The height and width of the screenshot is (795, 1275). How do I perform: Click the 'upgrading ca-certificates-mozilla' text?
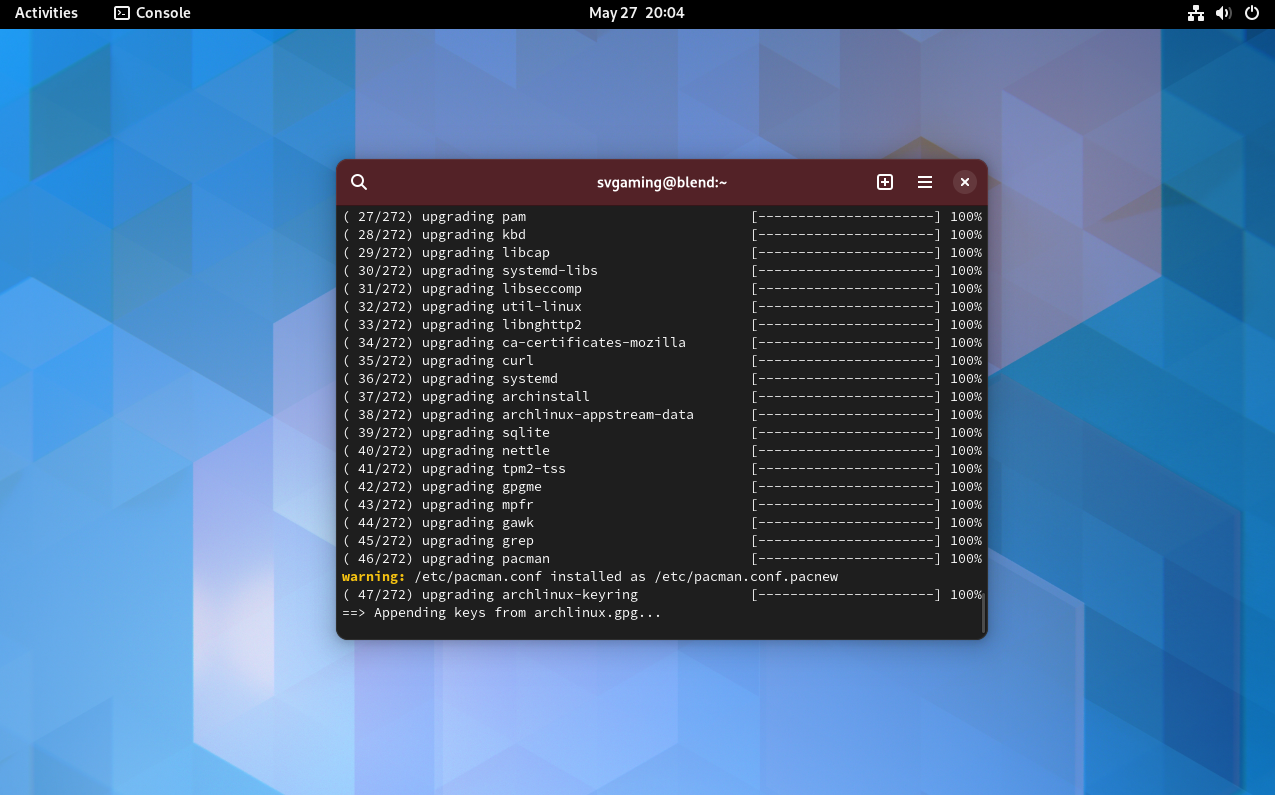pos(553,343)
